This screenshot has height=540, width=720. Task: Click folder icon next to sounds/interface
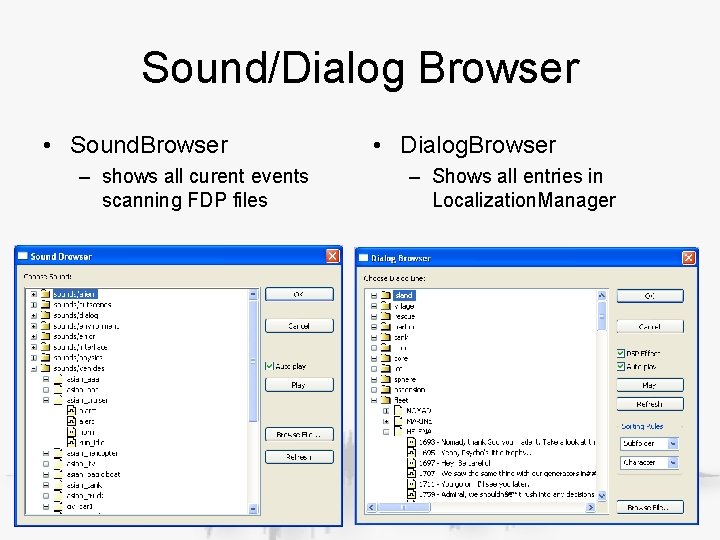[x=45, y=347]
